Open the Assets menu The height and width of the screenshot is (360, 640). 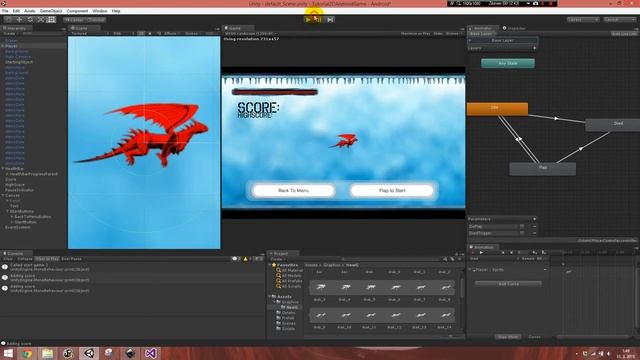[29, 11]
